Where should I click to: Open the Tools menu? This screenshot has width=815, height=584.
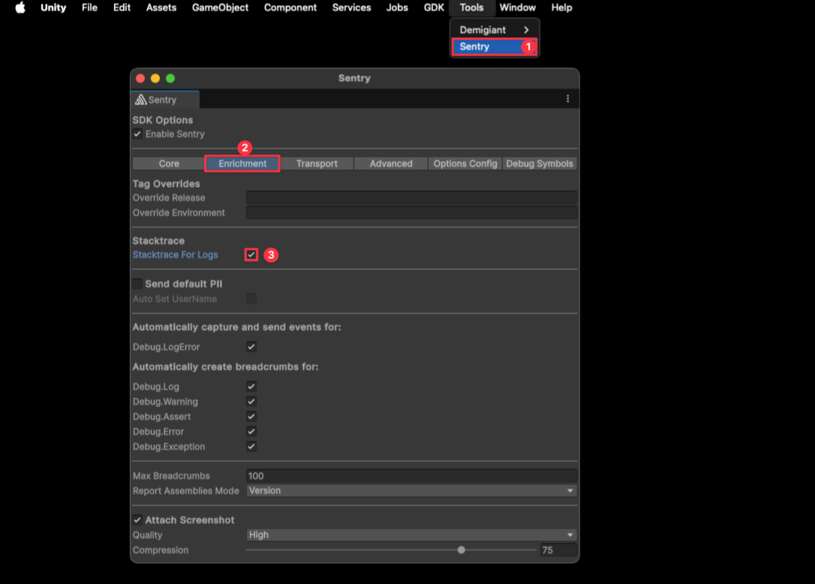470,7
